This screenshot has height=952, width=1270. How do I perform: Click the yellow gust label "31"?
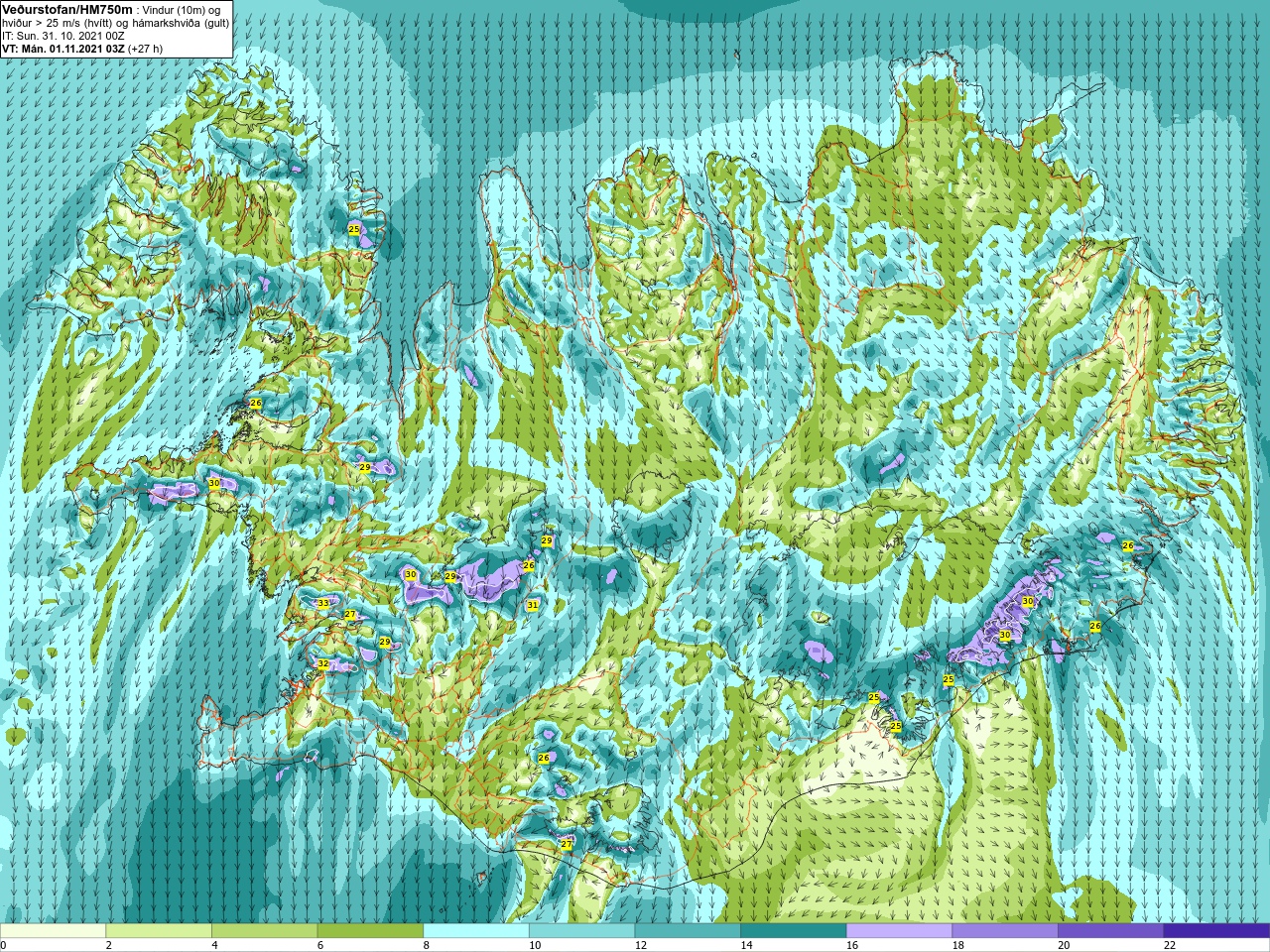(533, 605)
